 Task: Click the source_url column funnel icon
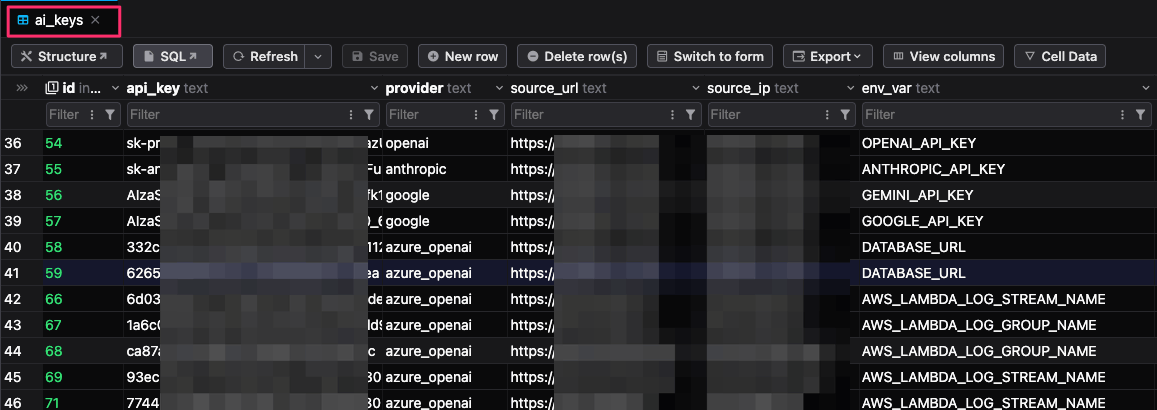pyautogui.click(x=691, y=114)
